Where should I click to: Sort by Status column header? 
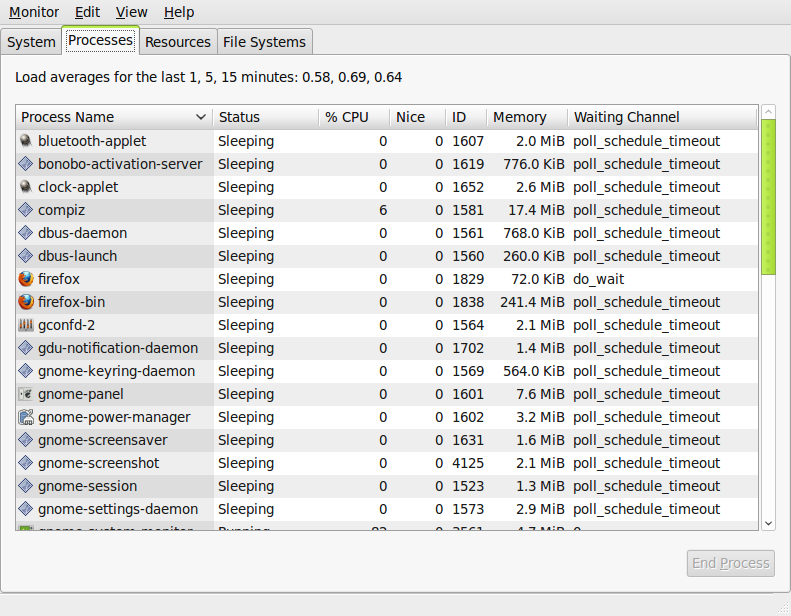pos(265,117)
